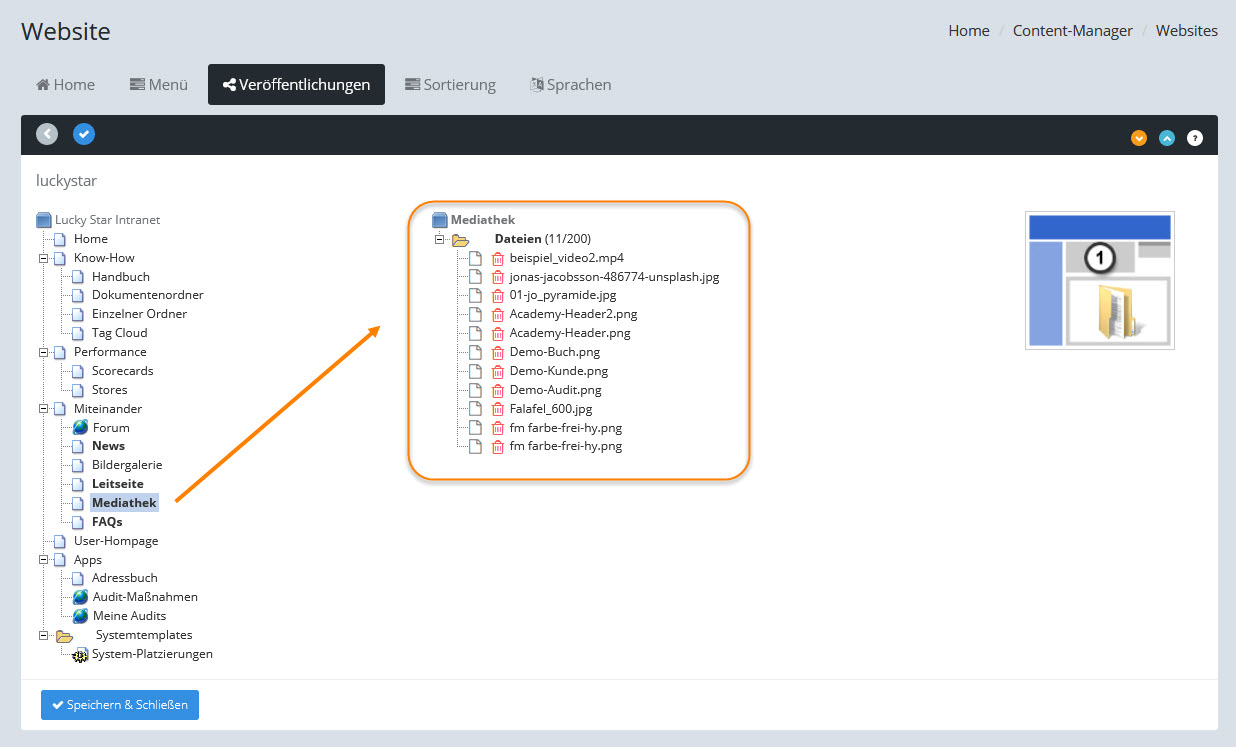The width and height of the screenshot is (1236, 747).
Task: Click the blue checkmark confirm icon
Action: pos(84,134)
